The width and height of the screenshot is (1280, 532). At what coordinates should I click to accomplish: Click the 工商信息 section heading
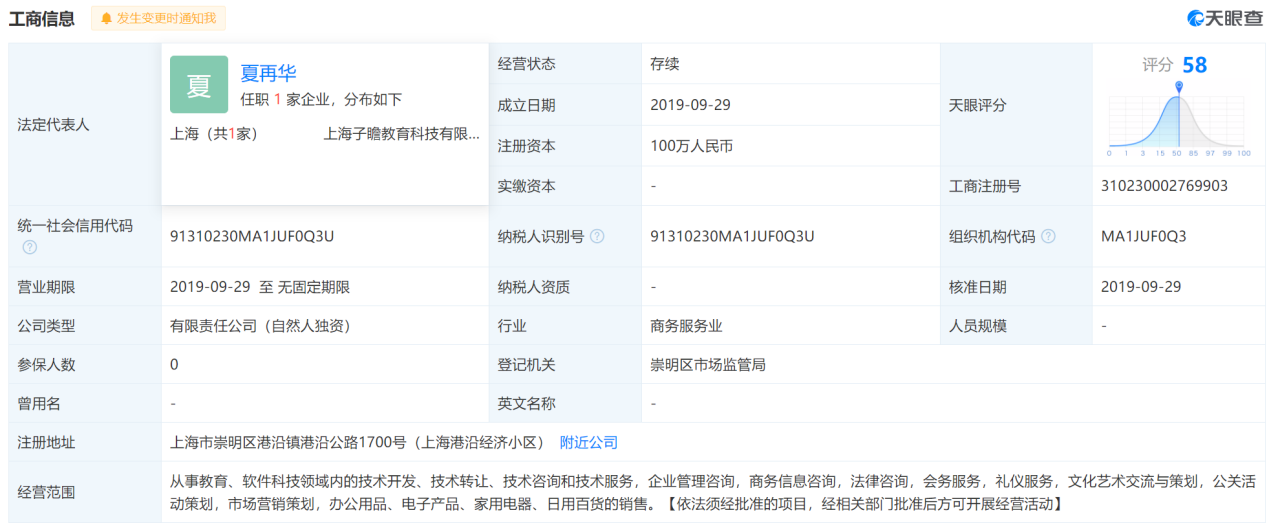tap(42, 18)
